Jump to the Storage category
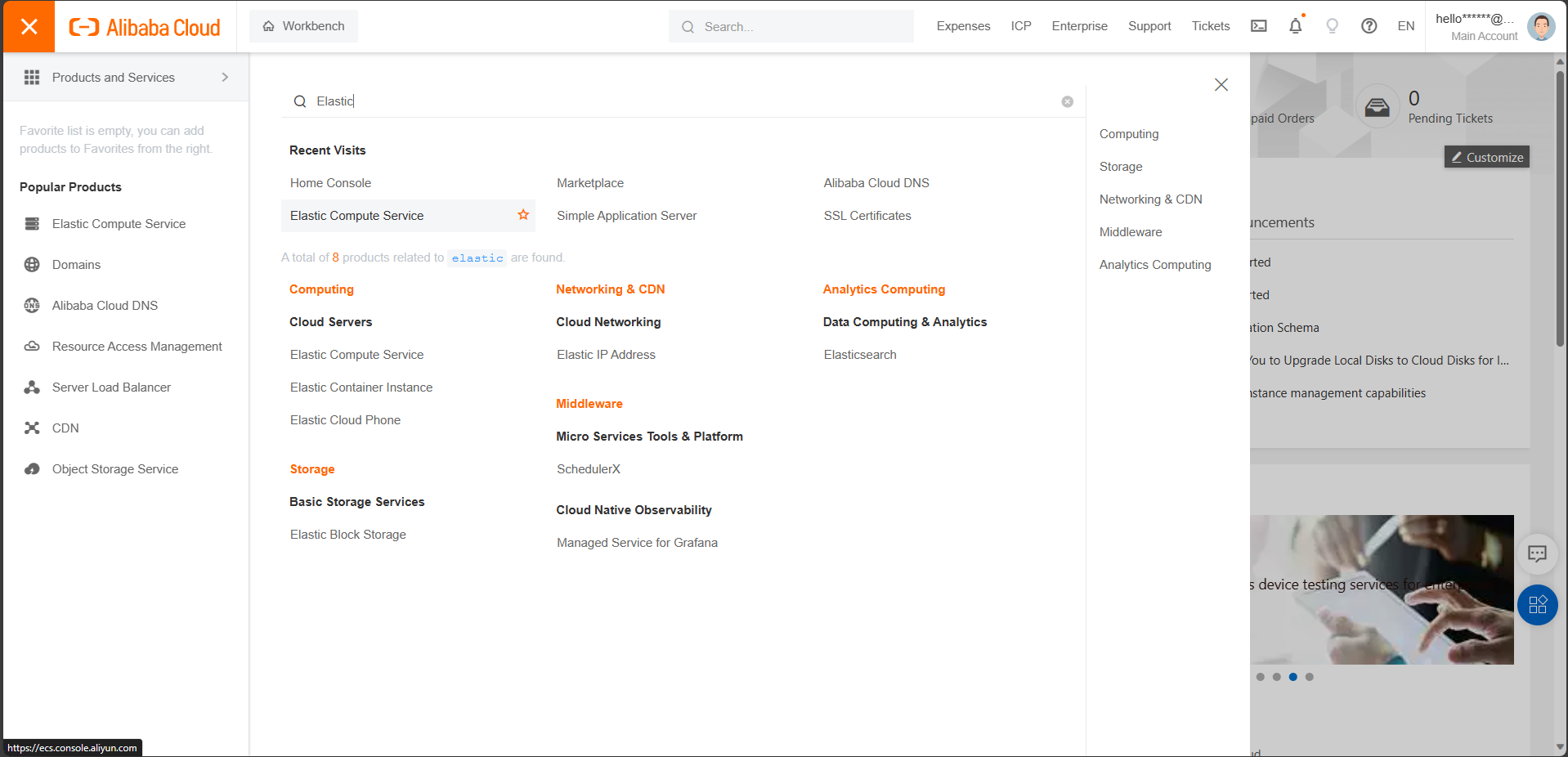The image size is (1568, 757). pyautogui.click(x=1121, y=167)
